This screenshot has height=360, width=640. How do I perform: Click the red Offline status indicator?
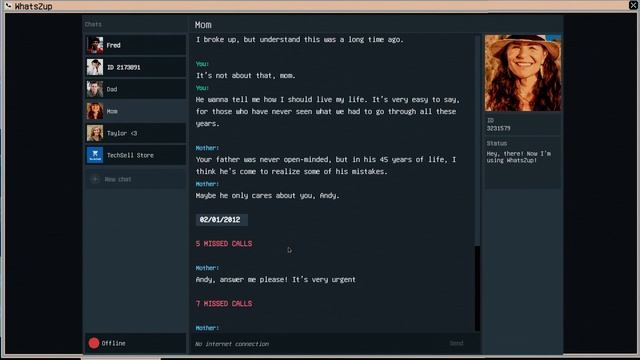(94, 343)
